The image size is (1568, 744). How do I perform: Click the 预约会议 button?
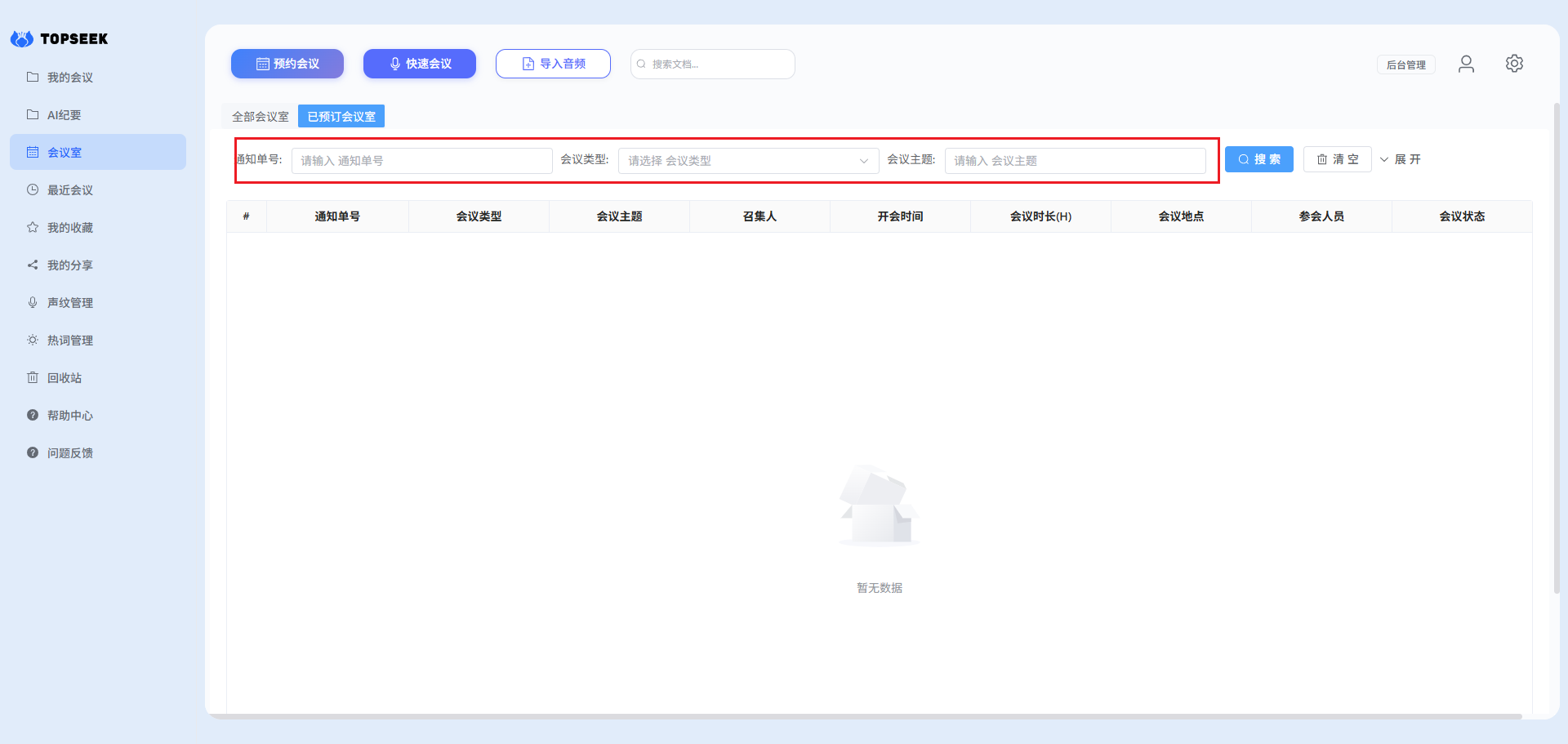pyautogui.click(x=287, y=64)
